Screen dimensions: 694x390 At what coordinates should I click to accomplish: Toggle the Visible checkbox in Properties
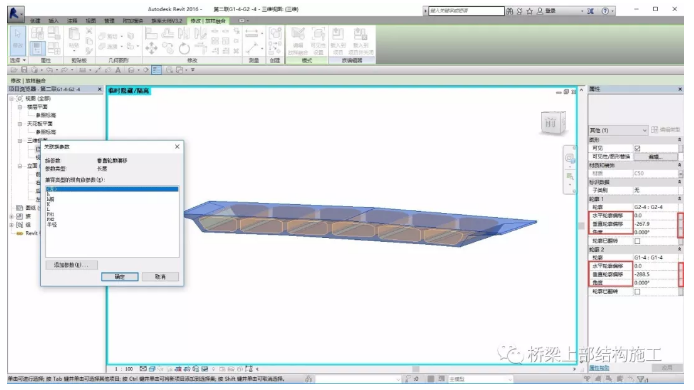point(637,148)
